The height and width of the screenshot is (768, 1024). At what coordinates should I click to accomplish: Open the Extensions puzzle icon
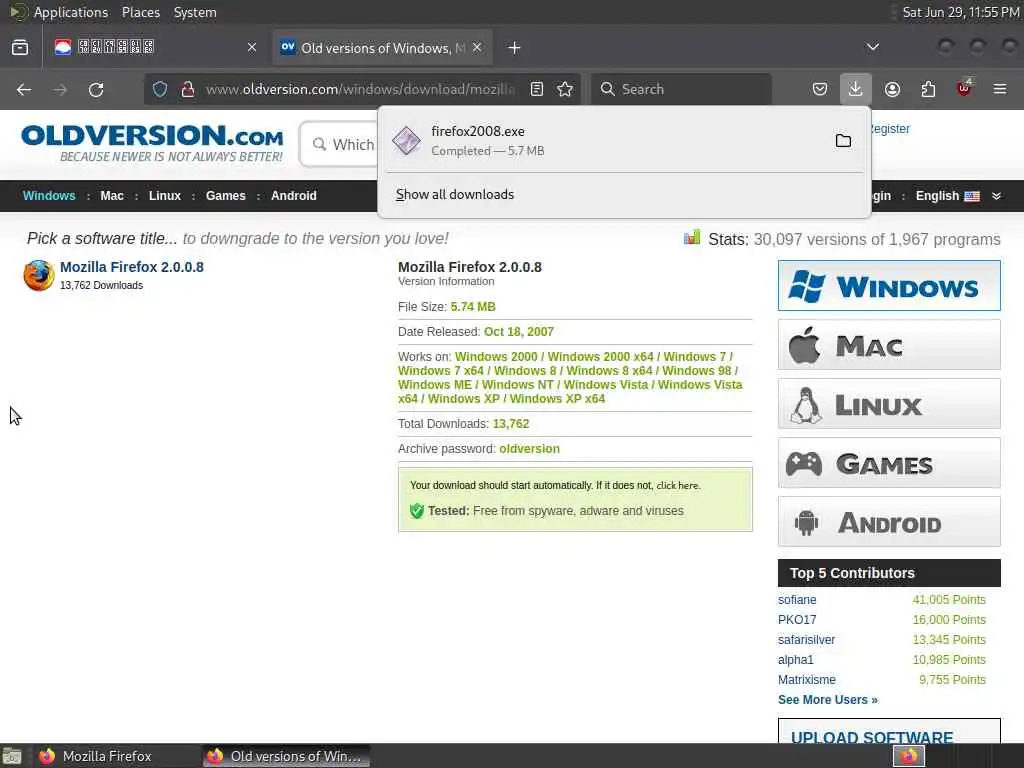click(928, 89)
